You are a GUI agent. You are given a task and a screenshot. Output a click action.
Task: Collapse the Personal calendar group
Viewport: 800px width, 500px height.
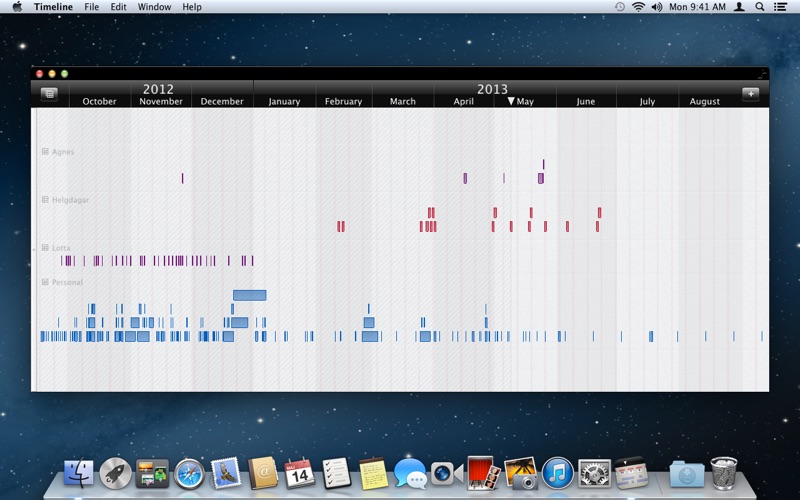(x=45, y=282)
